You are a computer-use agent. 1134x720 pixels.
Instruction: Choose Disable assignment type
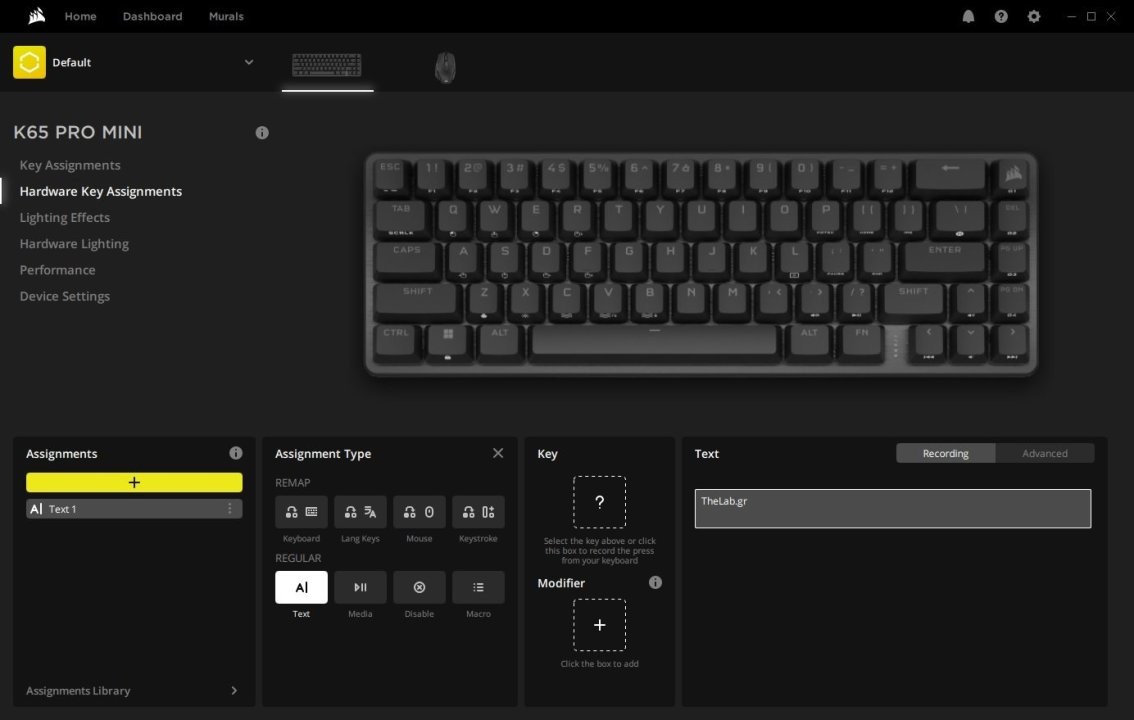coord(419,587)
